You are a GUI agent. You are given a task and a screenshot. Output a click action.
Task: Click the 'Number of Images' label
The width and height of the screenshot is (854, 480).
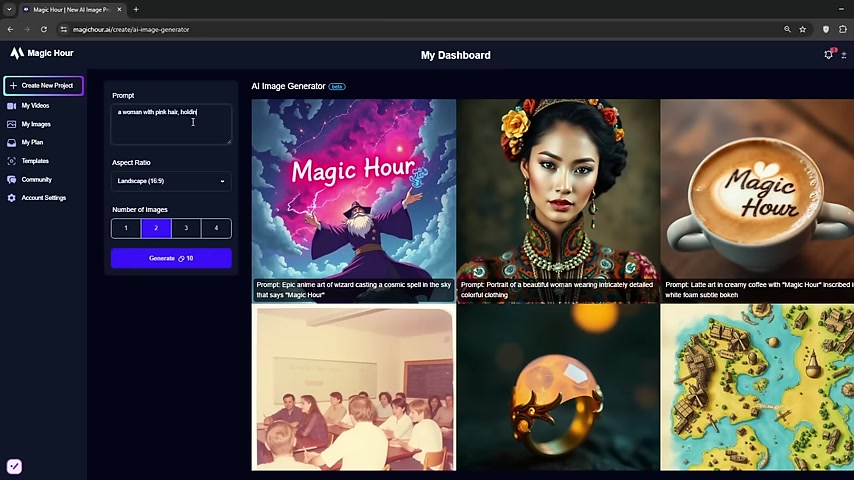[x=139, y=210]
